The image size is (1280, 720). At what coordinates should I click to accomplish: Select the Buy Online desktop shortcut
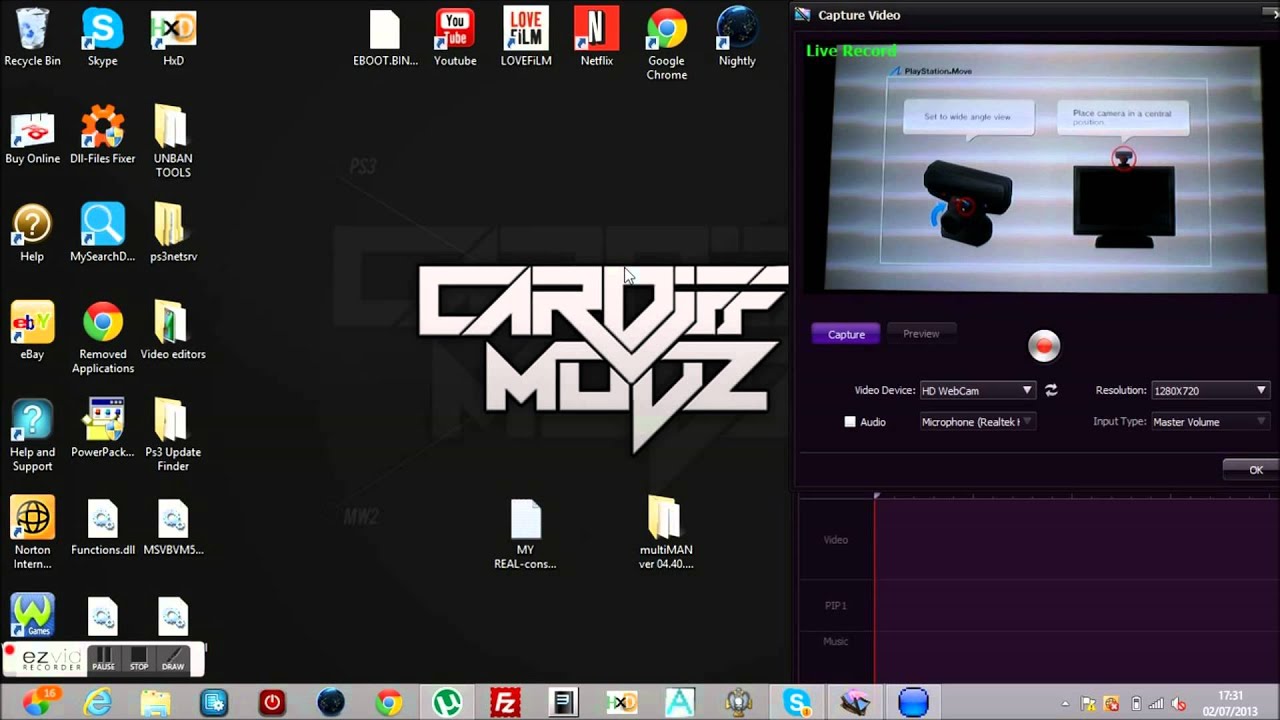coord(32,136)
